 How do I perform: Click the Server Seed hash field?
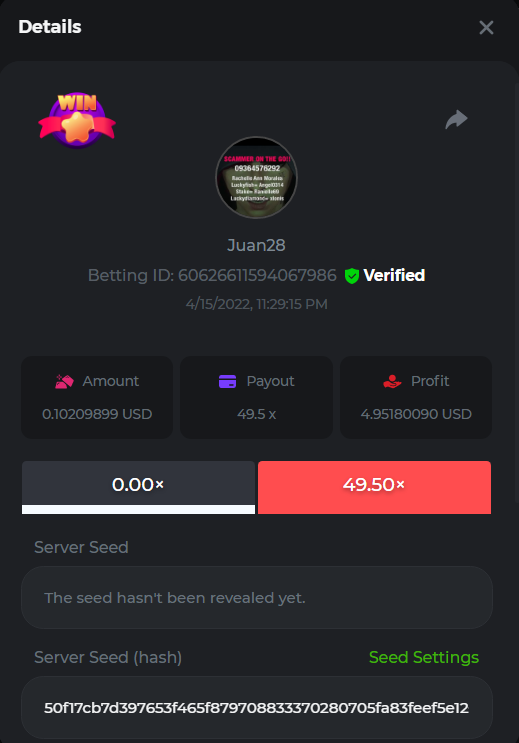pos(257,707)
